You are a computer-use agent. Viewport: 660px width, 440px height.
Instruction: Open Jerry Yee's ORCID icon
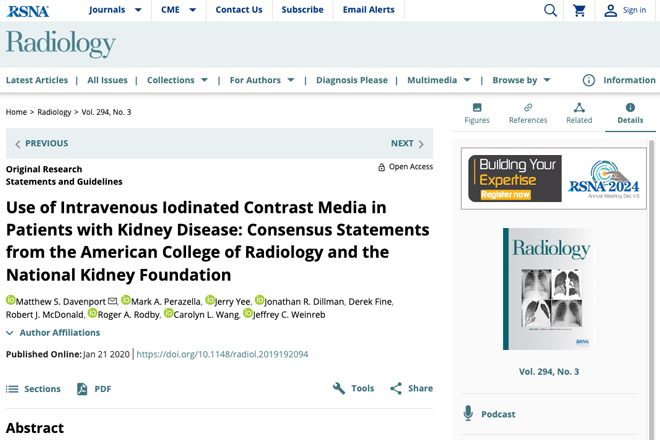(x=210, y=300)
